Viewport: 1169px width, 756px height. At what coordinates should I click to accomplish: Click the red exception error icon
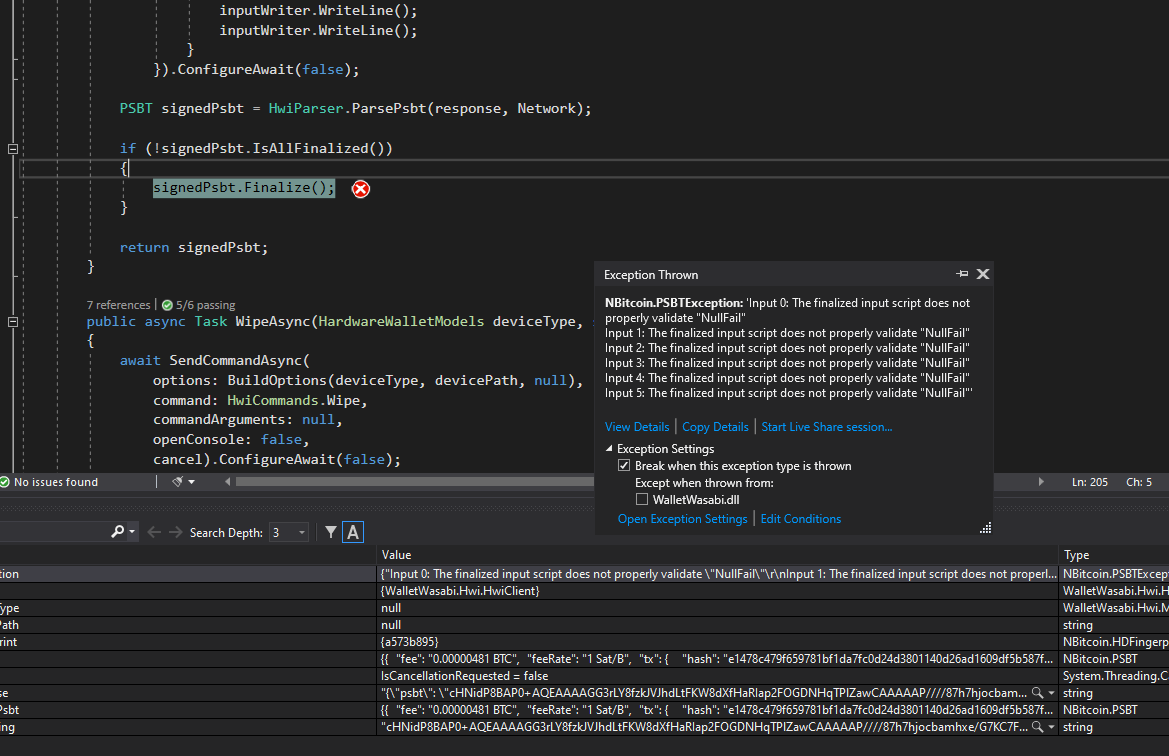tap(361, 189)
